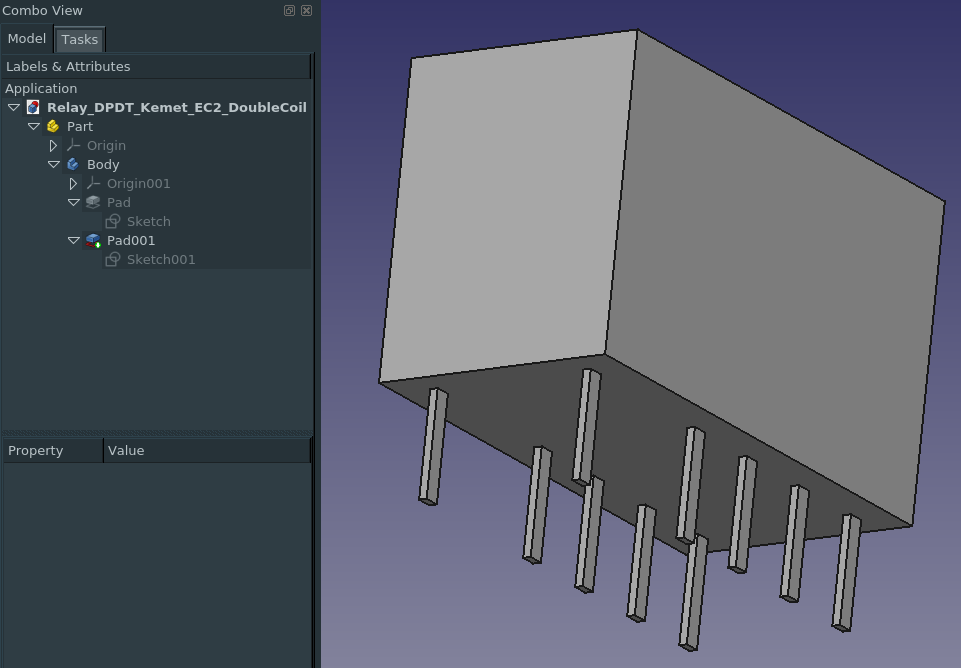Image resolution: width=961 pixels, height=668 pixels.
Task: Click the Relay_DPDT_Kemet_EC2_DoubleCoil document icon
Action: (33, 107)
